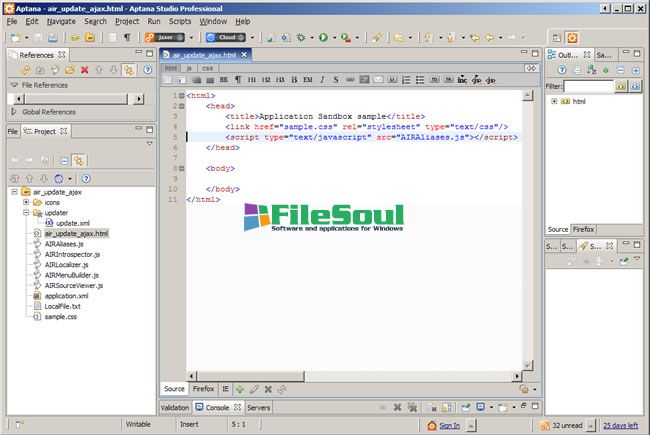
Task: Click the EM emphasis formatting icon
Action: pos(308,79)
